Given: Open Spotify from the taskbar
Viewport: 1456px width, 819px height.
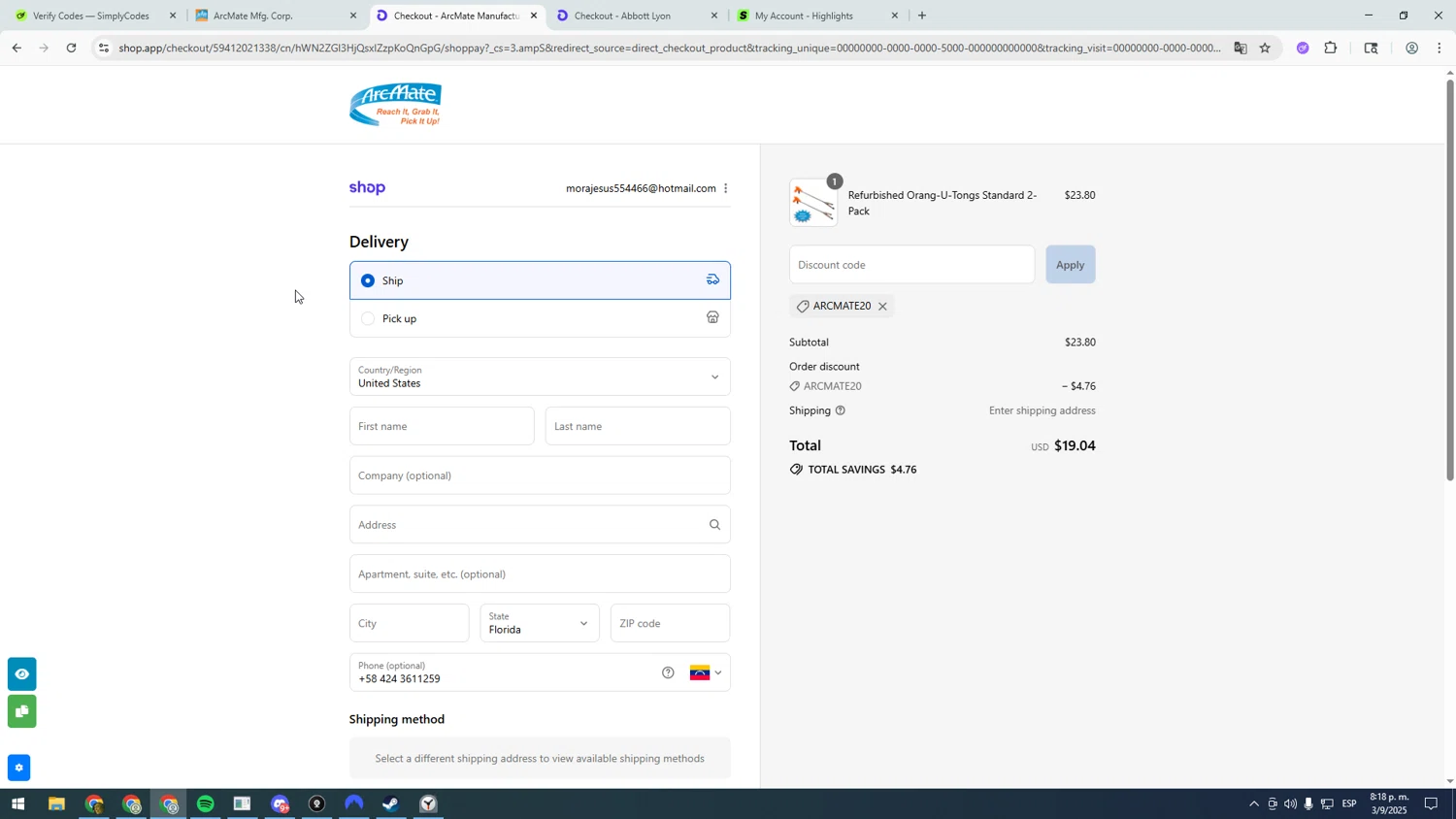Looking at the screenshot, I should [x=206, y=804].
